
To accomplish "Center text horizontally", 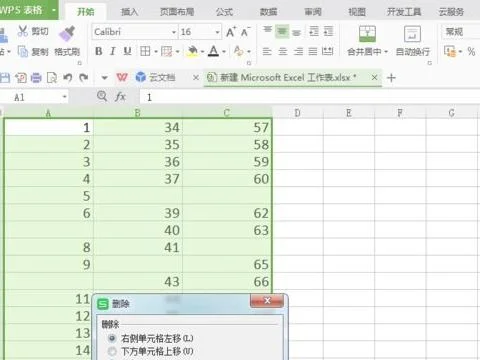I will point(283,51).
